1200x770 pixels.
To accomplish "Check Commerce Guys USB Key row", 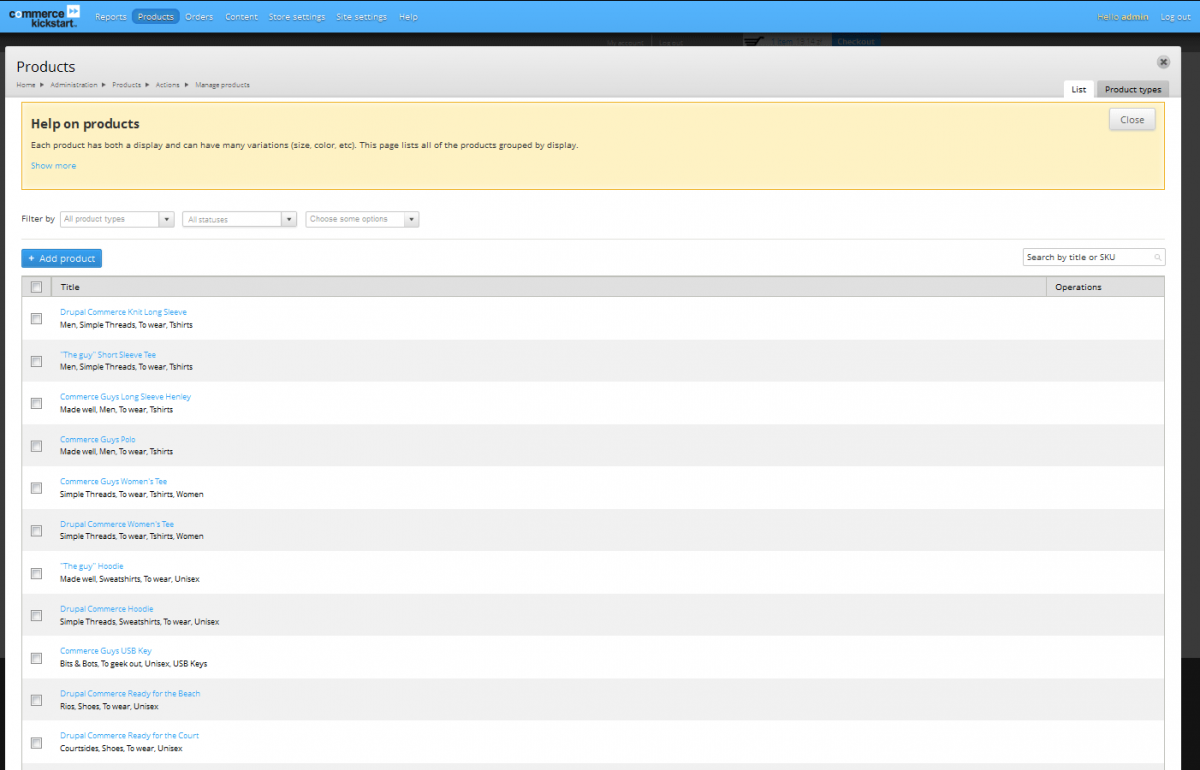I will tap(37, 658).
